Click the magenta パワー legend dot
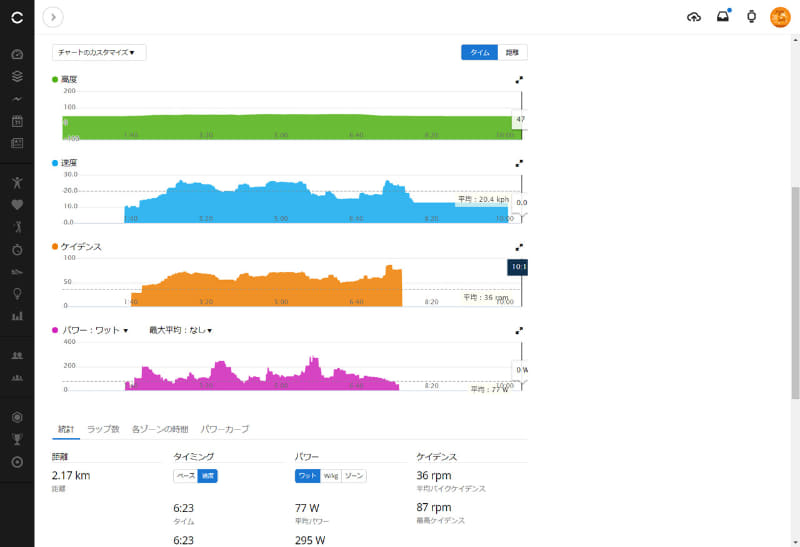The height and width of the screenshot is (547, 800). click(x=55, y=330)
